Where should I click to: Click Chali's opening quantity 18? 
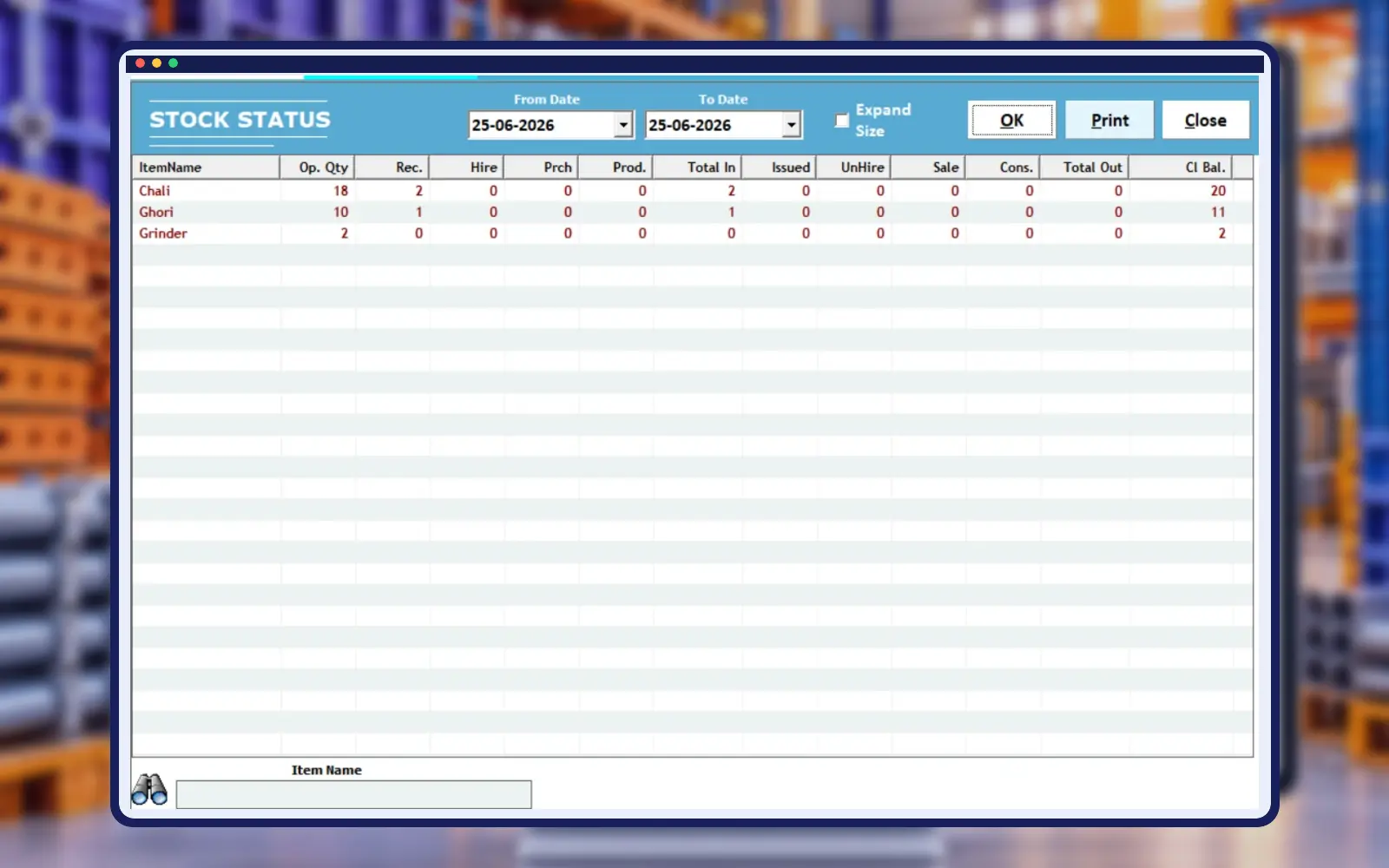[340, 191]
